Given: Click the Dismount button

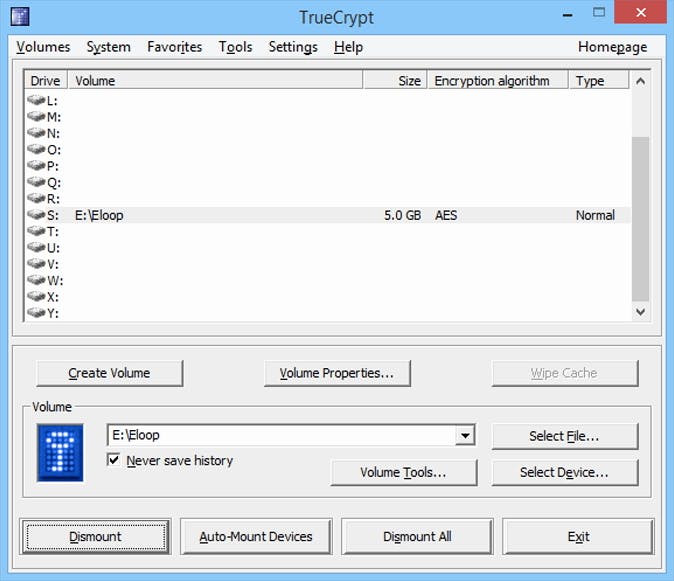Looking at the screenshot, I should pyautogui.click(x=95, y=536).
